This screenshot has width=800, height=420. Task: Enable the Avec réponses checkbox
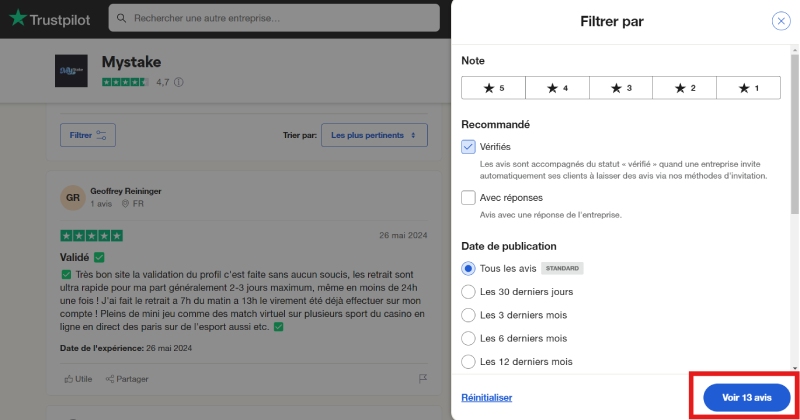pos(468,197)
